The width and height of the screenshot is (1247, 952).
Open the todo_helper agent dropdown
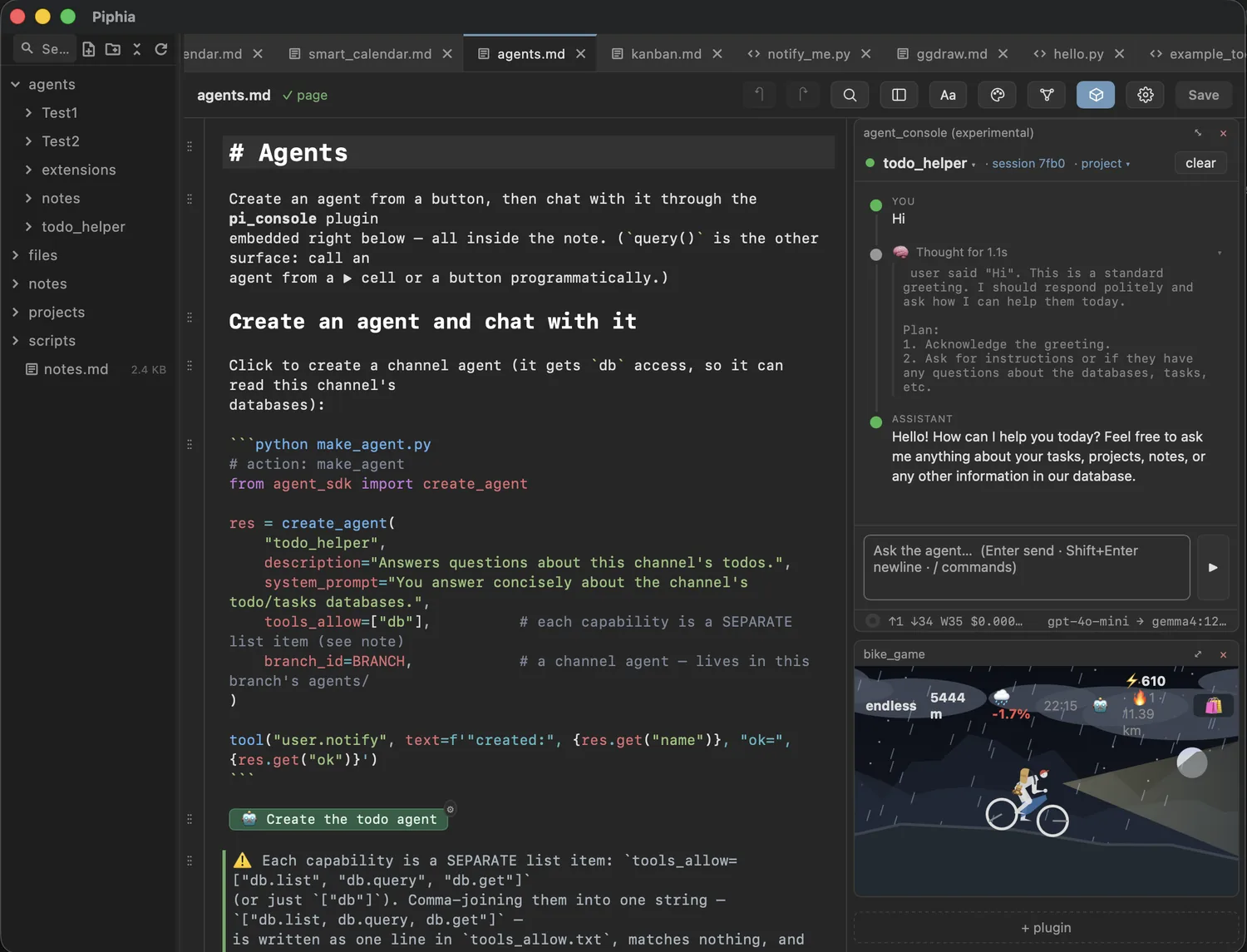[929, 164]
